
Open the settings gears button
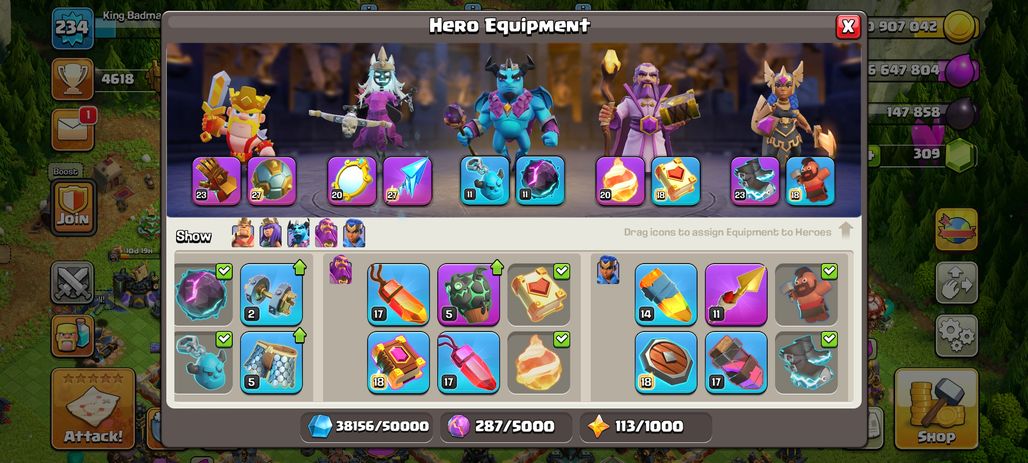(957, 336)
